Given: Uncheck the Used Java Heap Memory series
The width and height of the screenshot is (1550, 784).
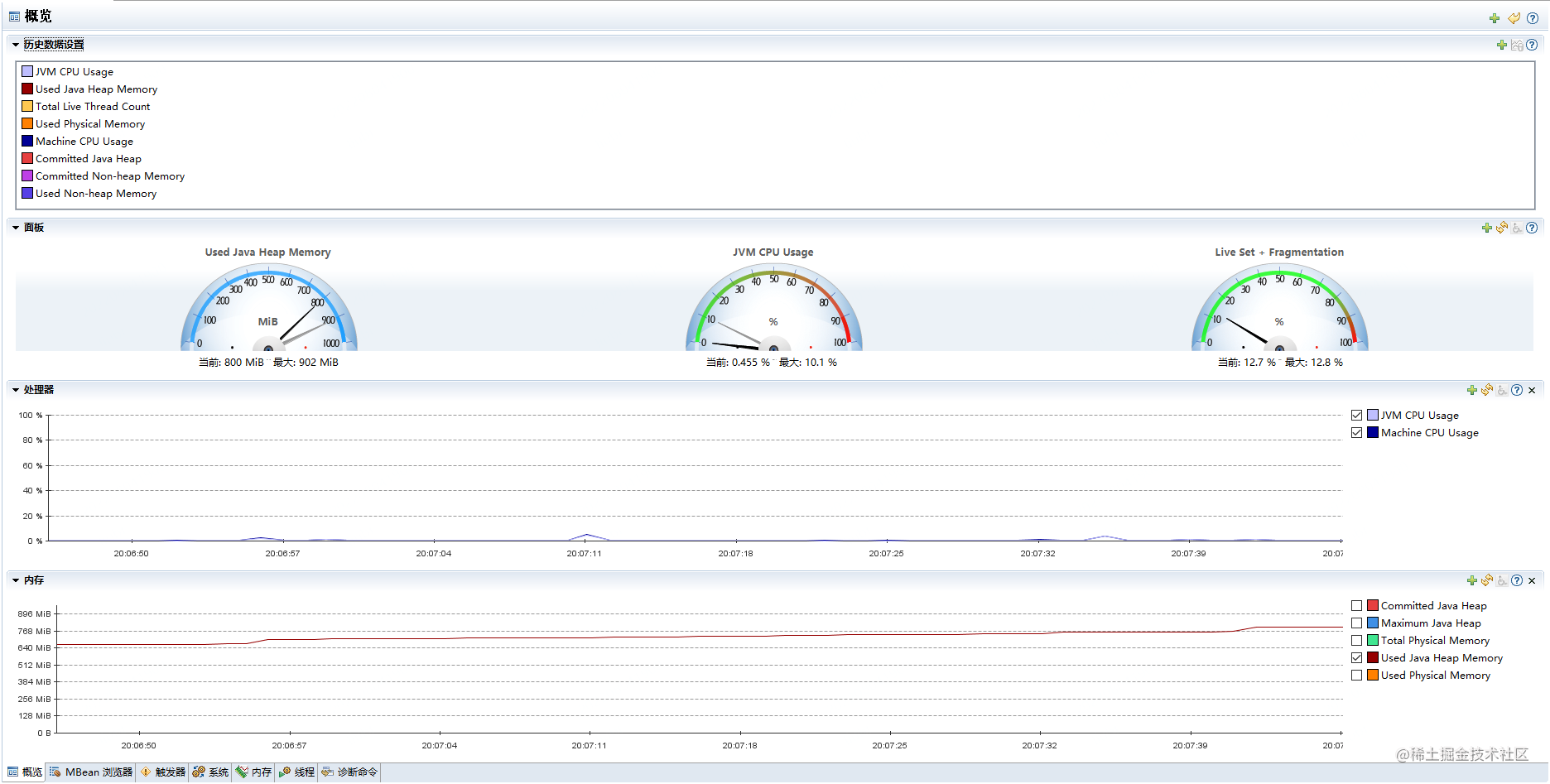Looking at the screenshot, I should coord(1356,658).
